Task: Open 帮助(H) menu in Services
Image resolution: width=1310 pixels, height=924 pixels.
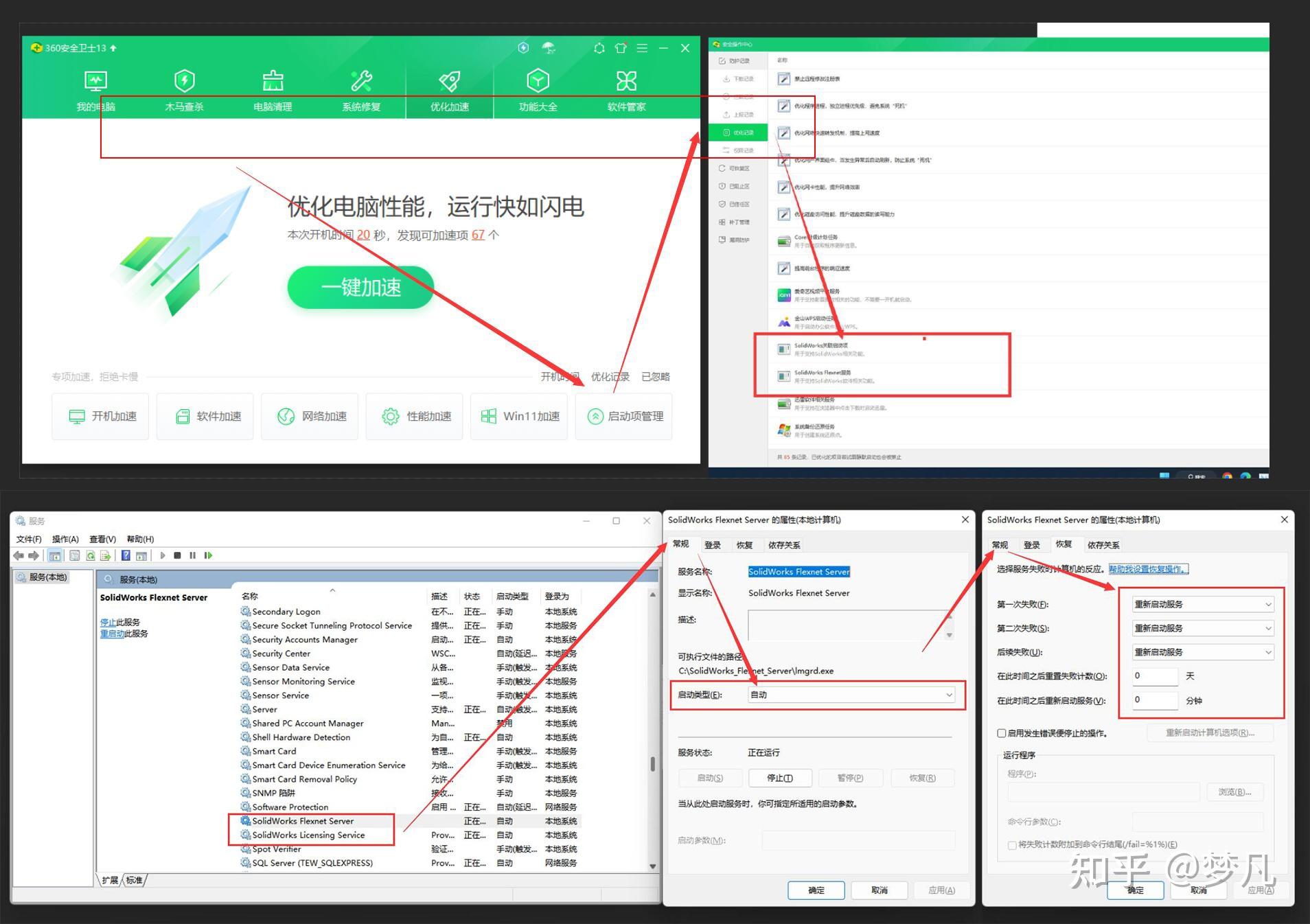Action: 140,539
